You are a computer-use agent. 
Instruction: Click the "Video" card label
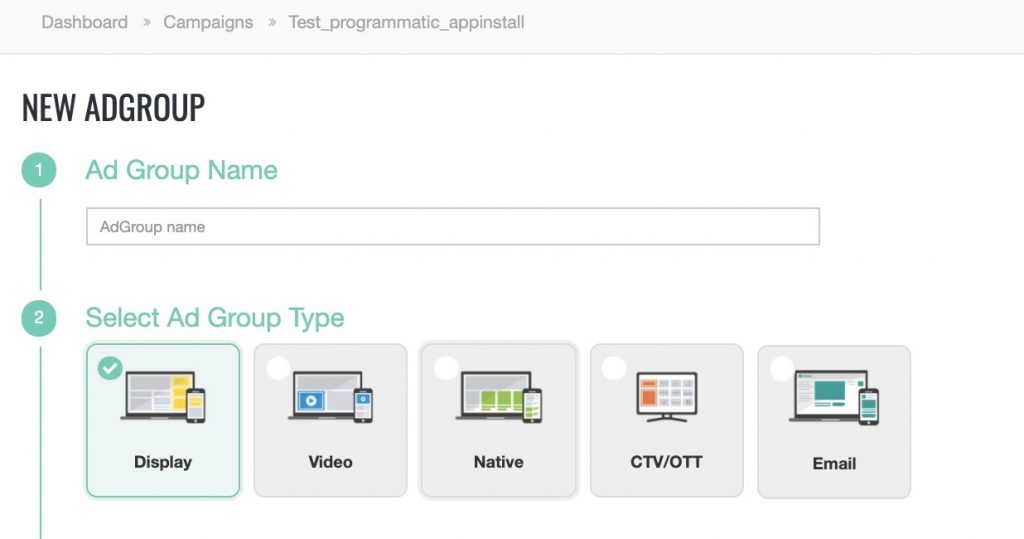[x=330, y=462]
